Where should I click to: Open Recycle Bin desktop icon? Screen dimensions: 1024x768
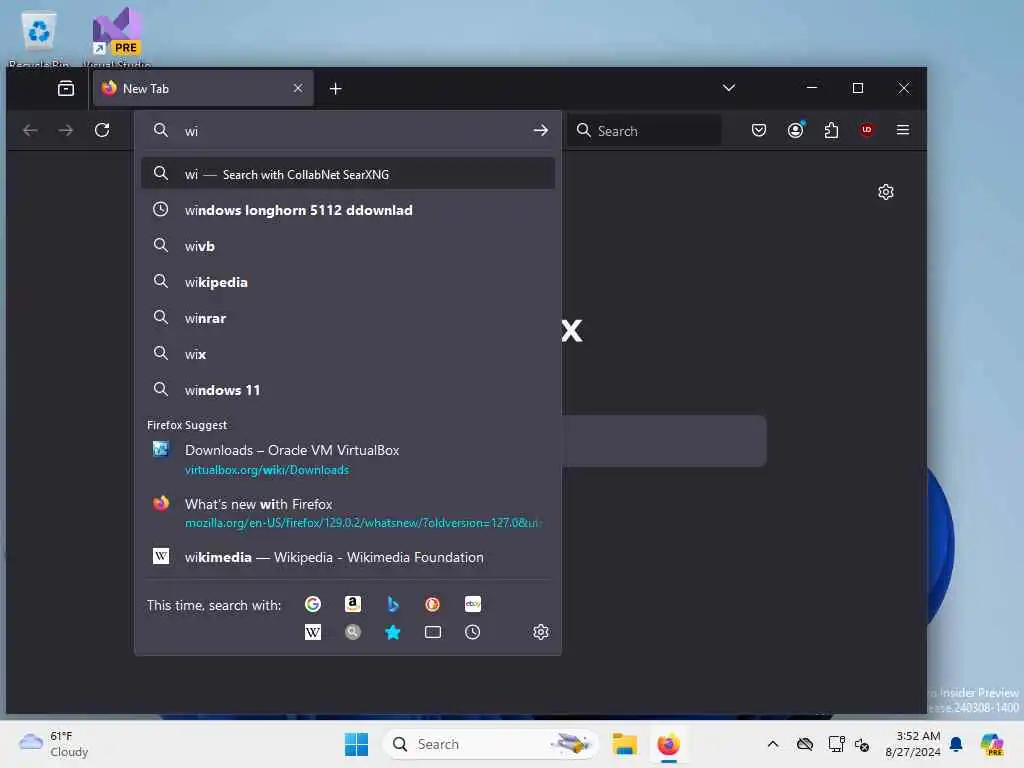coord(39,38)
